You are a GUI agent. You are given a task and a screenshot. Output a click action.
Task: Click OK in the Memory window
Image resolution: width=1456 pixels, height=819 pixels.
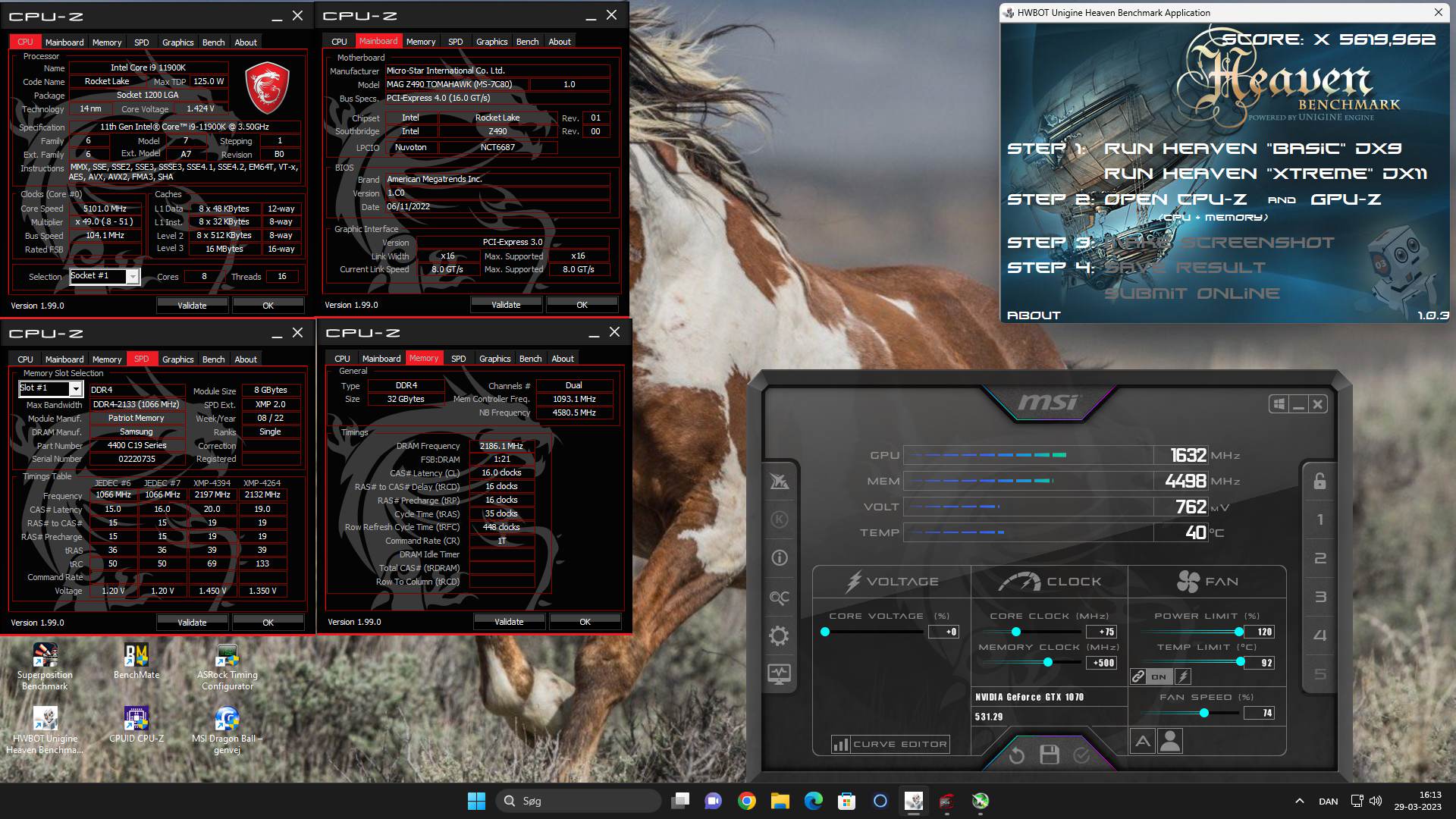point(585,622)
